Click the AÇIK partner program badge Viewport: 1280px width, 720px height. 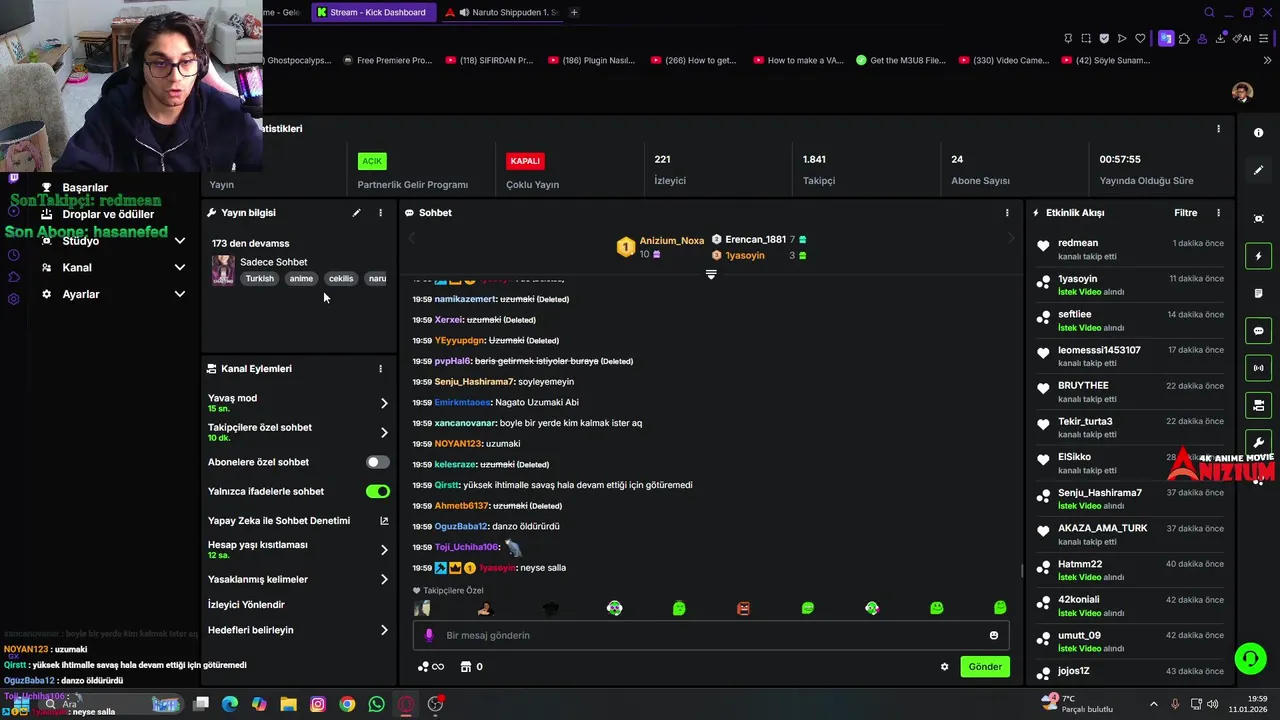coord(372,161)
